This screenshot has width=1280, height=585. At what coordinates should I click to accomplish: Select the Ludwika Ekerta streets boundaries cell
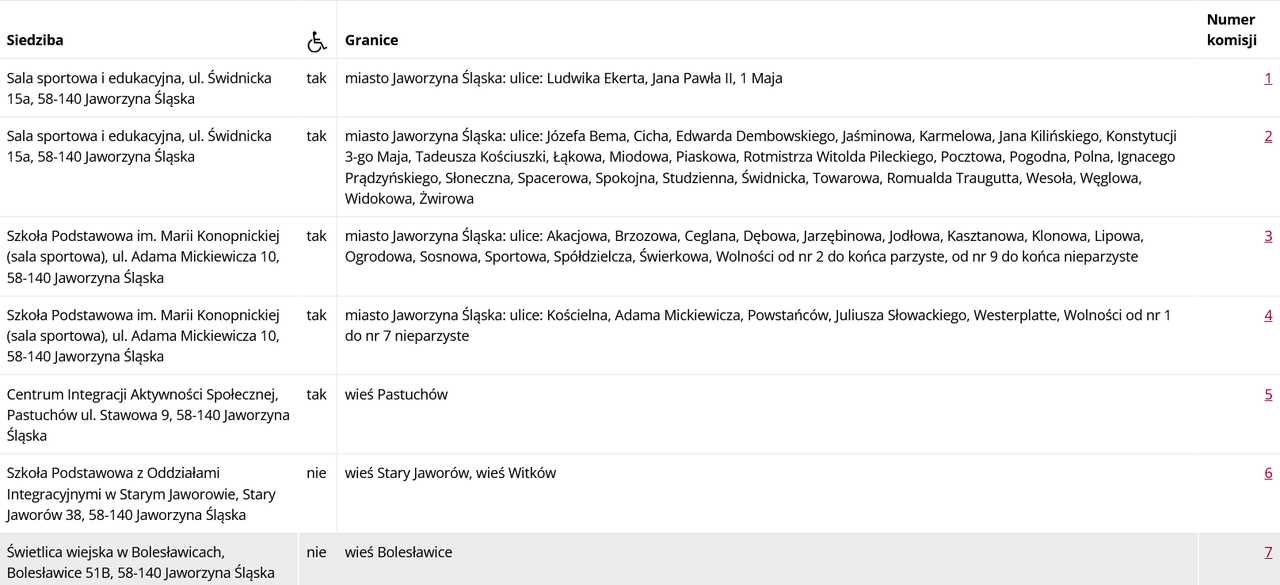click(x=767, y=88)
